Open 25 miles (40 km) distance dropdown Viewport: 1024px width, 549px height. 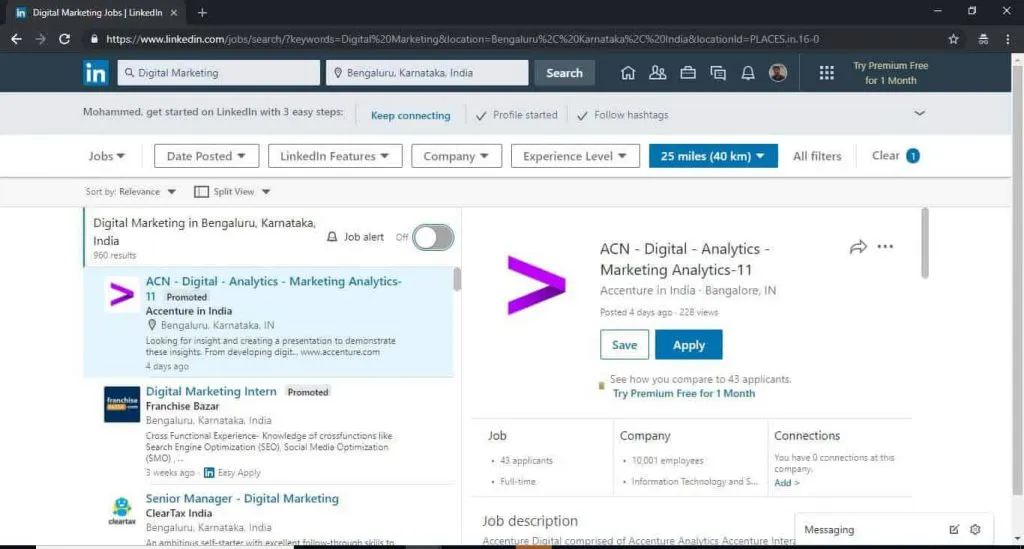tap(713, 156)
